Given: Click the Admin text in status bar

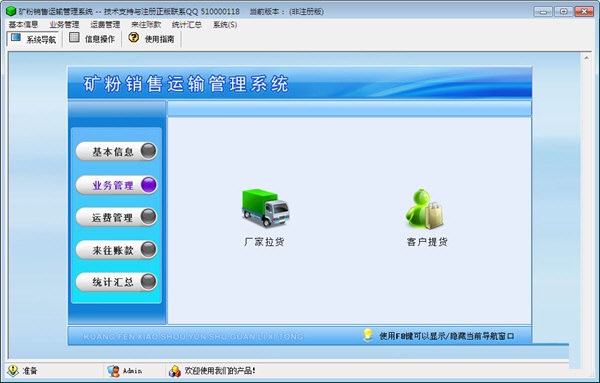Looking at the screenshot, I should pyautogui.click(x=132, y=371).
